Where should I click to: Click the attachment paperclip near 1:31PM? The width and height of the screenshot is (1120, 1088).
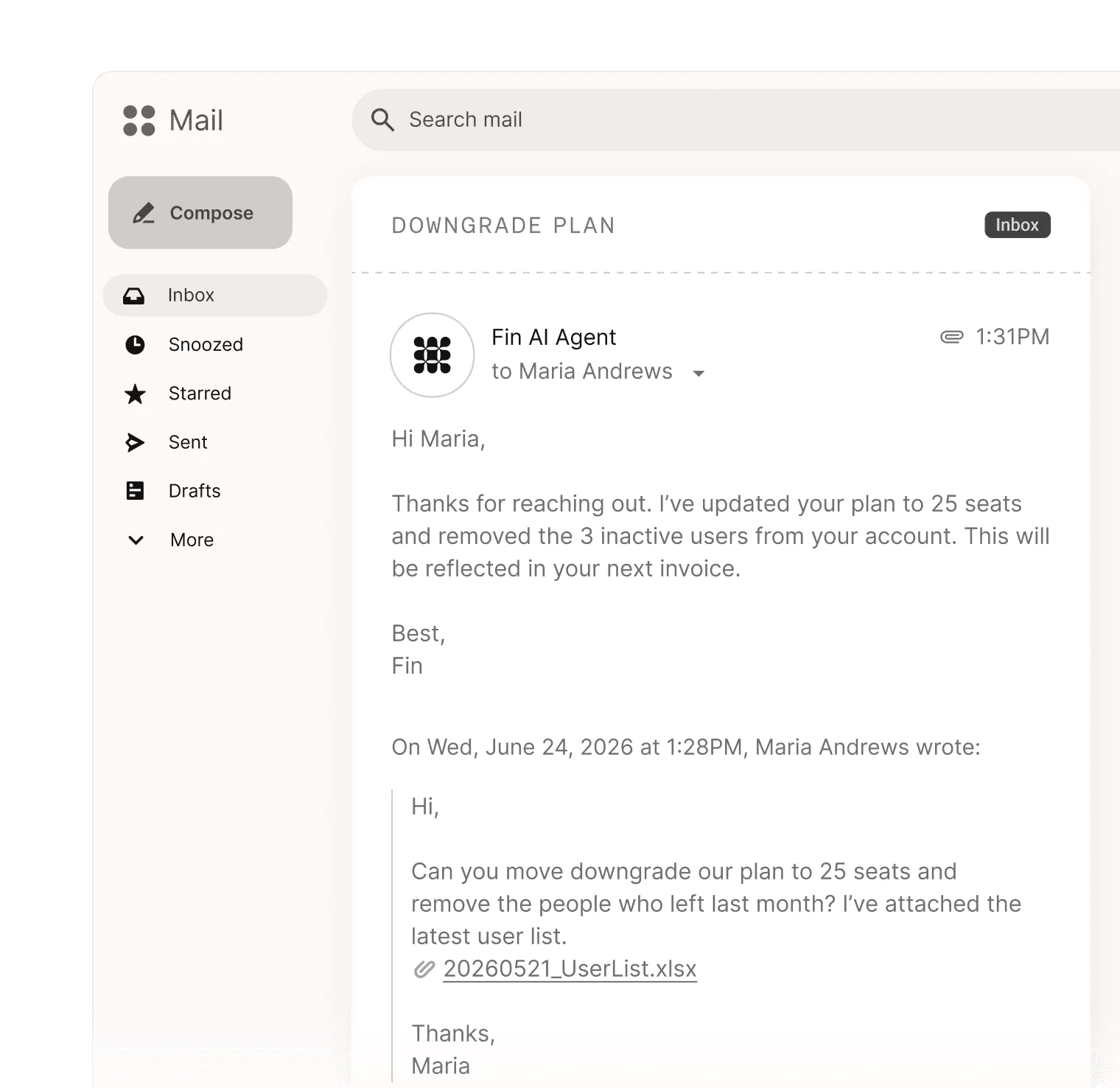click(952, 337)
